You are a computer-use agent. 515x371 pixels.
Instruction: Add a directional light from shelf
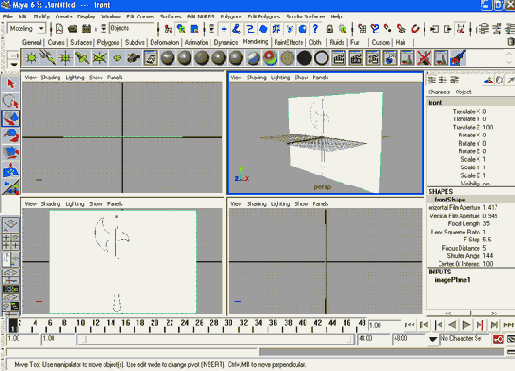pyautogui.click(x=48, y=58)
